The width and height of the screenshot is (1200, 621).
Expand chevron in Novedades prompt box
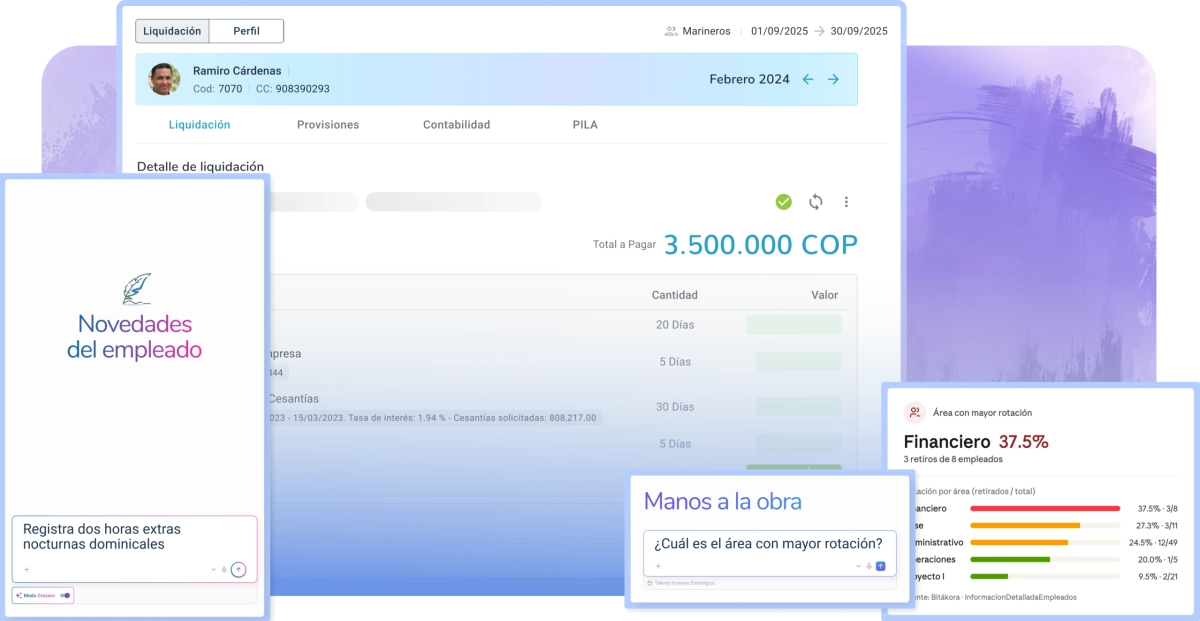click(x=213, y=570)
